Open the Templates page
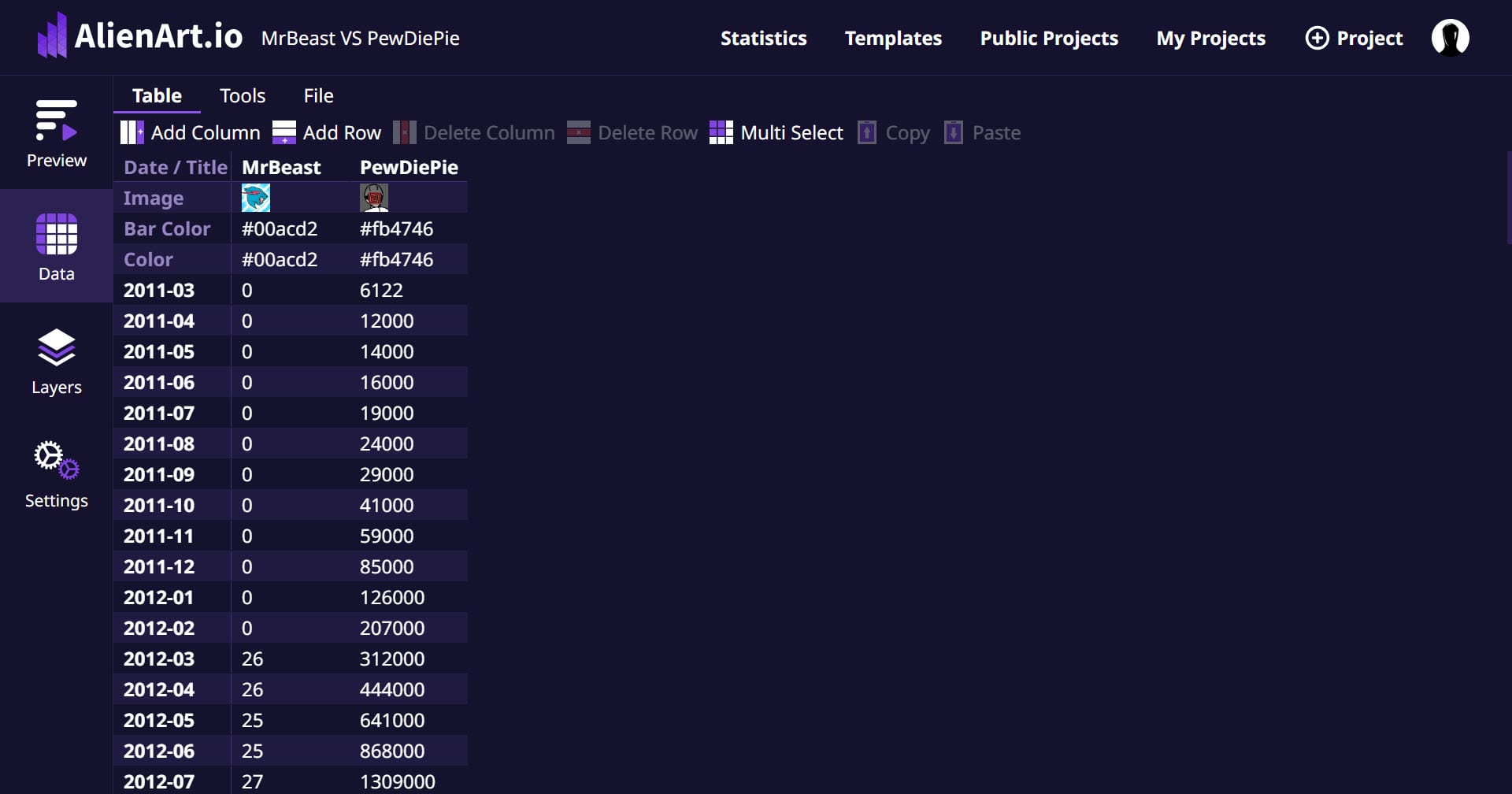Viewport: 1512px width, 794px height. [x=893, y=38]
